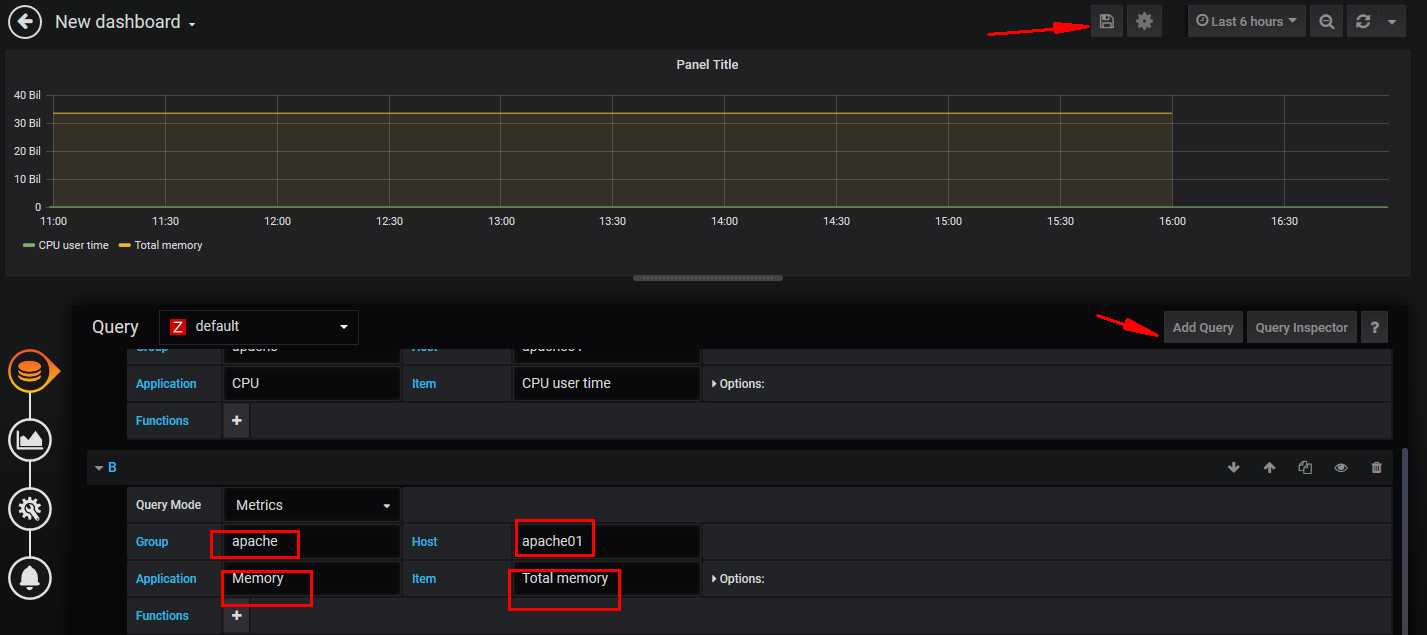Duplicate query B

tap(1305, 468)
